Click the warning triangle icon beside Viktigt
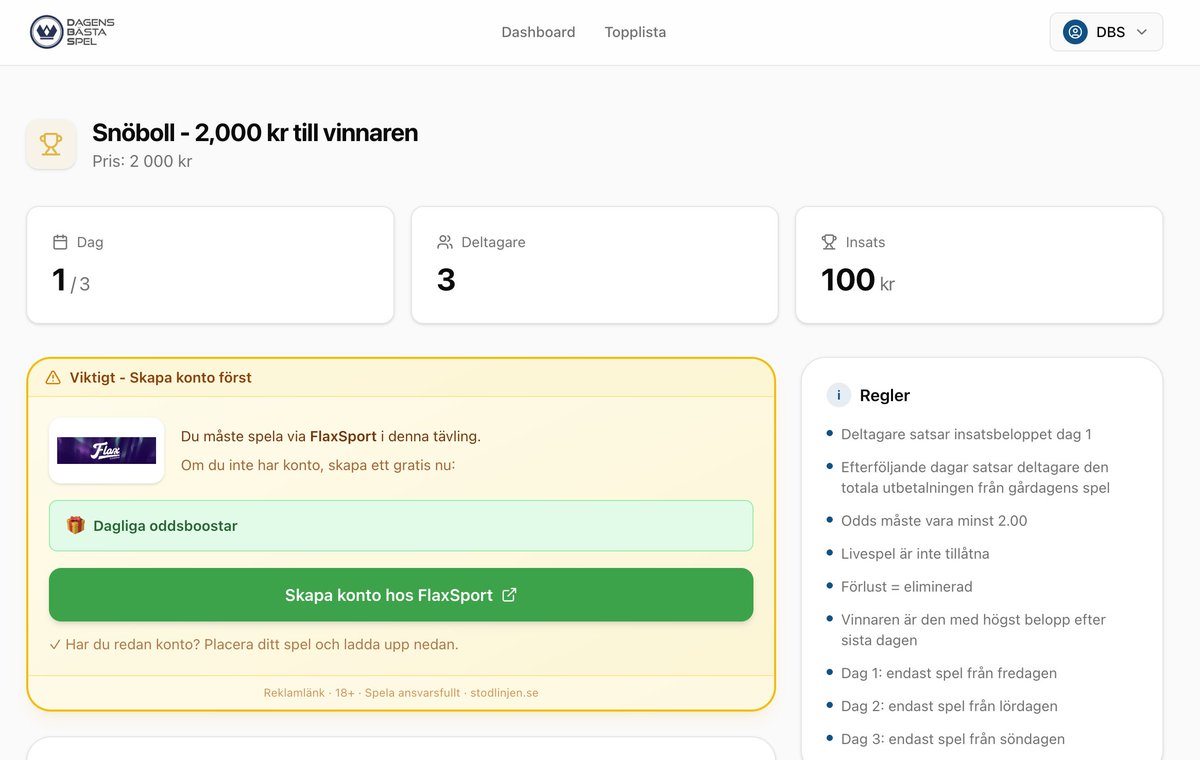The height and width of the screenshot is (760, 1200). pos(53,378)
